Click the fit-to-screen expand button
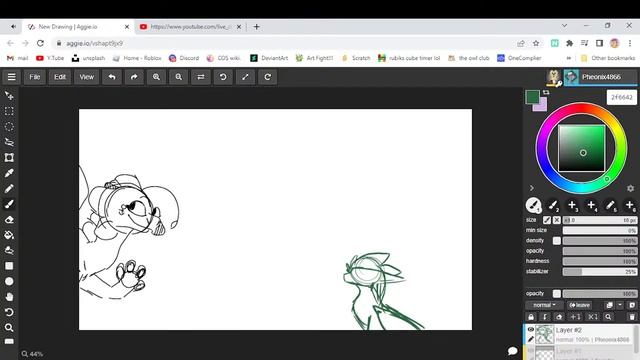The image size is (640, 360). pyautogui.click(x=245, y=77)
